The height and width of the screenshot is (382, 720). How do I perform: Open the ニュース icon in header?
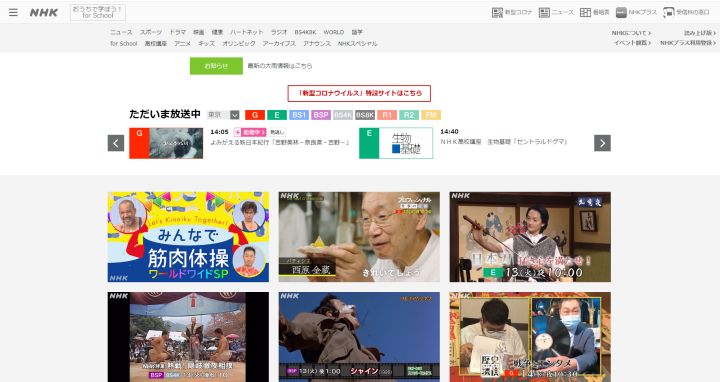pyautogui.click(x=556, y=12)
